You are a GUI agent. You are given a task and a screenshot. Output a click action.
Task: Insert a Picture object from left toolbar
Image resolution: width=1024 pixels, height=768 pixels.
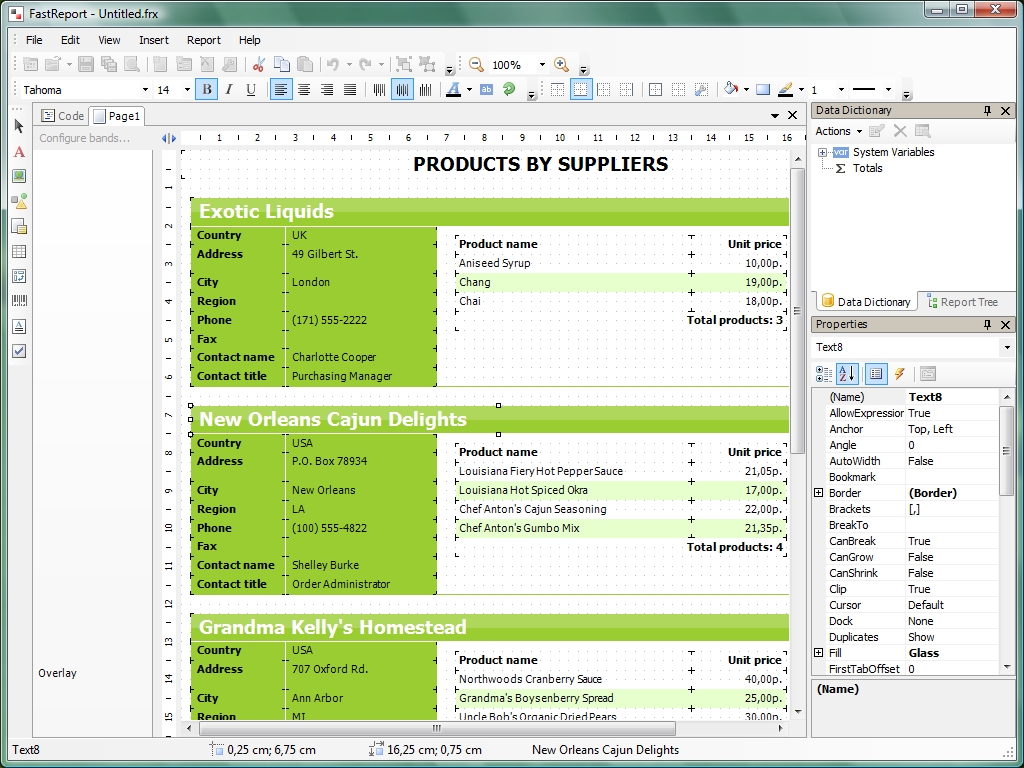(19, 176)
